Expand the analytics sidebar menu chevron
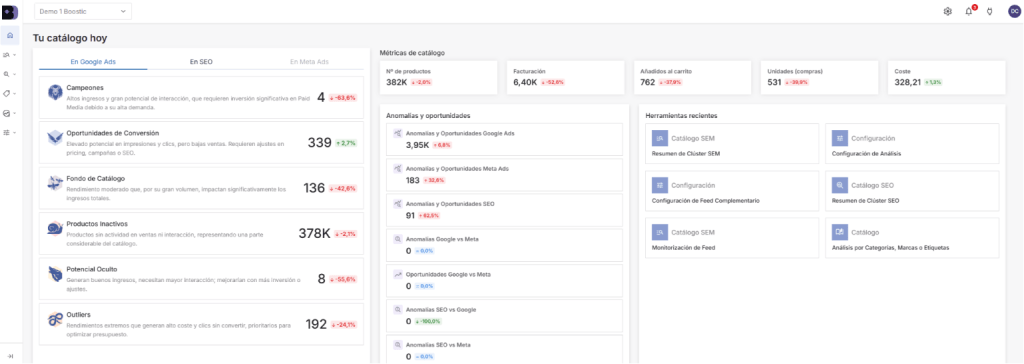The height and width of the screenshot is (364, 1024). [14, 113]
